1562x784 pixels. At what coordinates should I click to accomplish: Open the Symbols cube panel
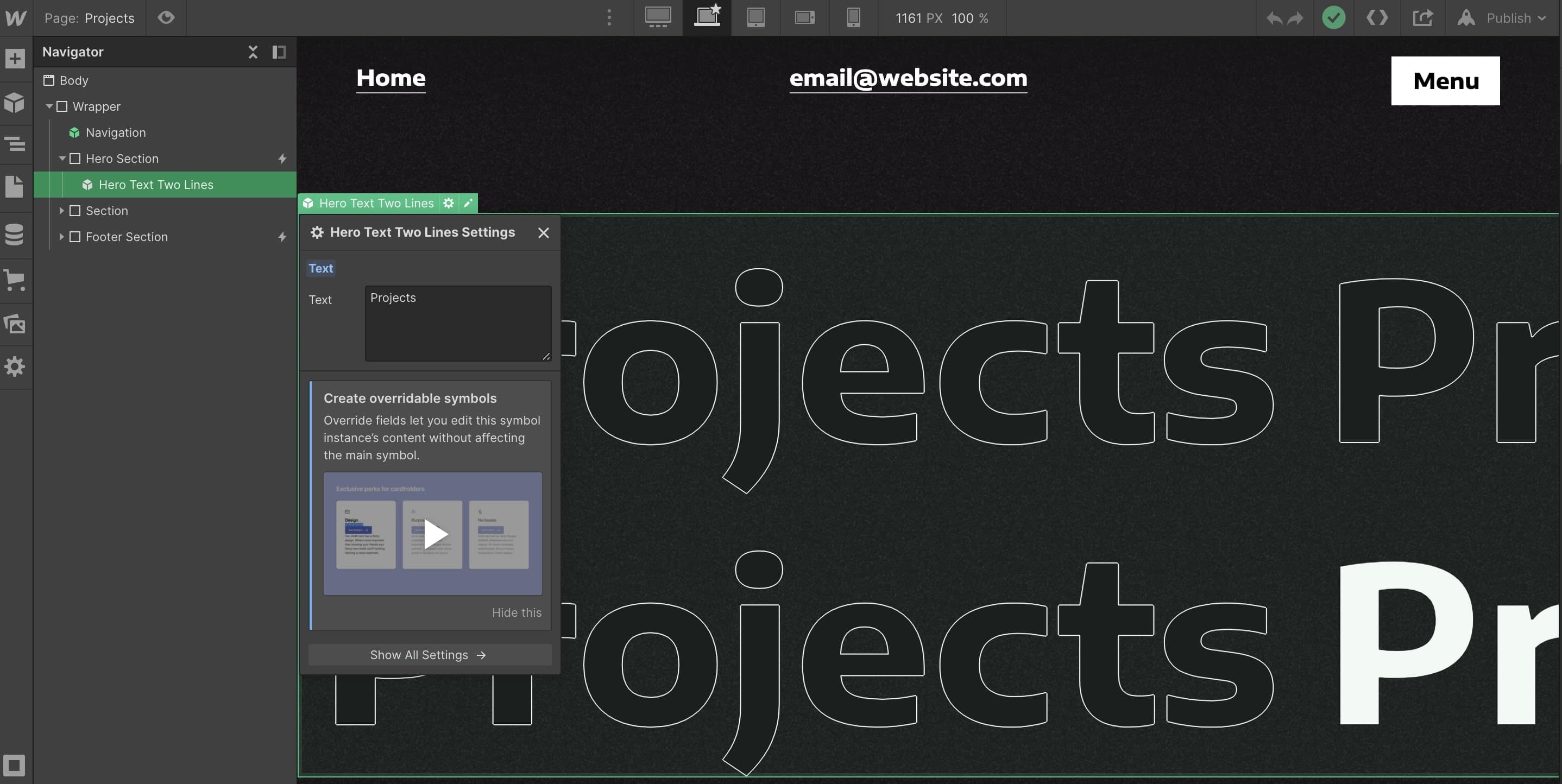click(x=15, y=103)
